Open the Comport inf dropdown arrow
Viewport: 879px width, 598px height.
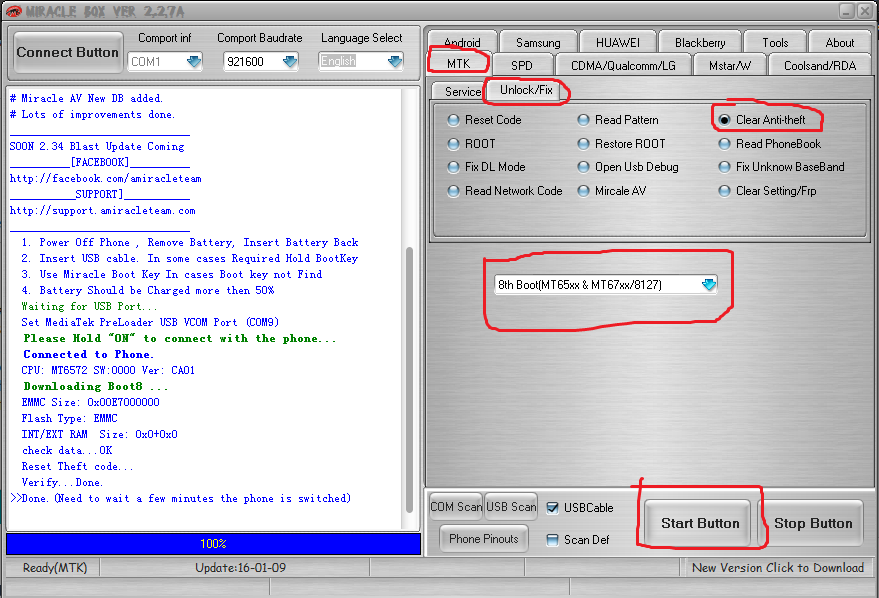pyautogui.click(x=194, y=61)
